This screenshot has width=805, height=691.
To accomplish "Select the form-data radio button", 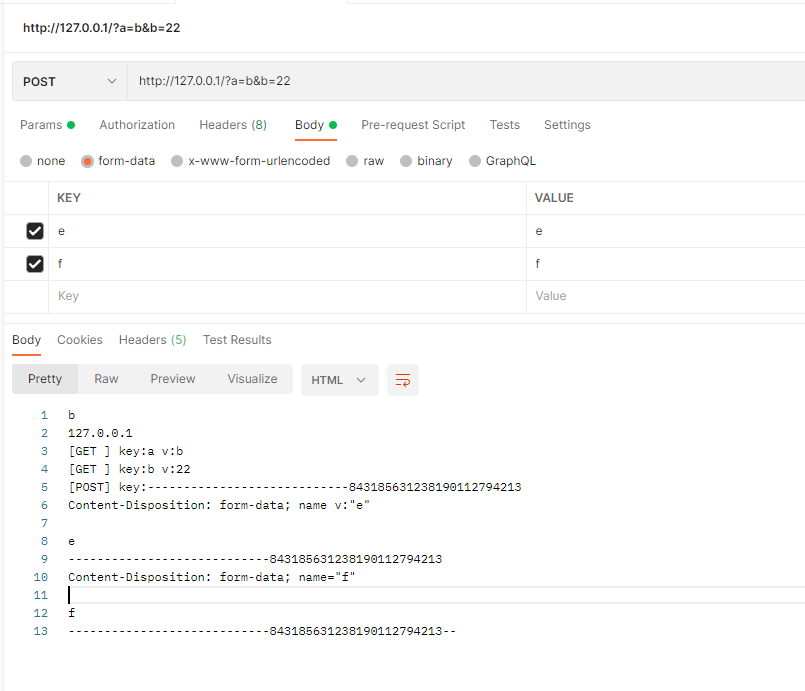I will [x=87, y=161].
